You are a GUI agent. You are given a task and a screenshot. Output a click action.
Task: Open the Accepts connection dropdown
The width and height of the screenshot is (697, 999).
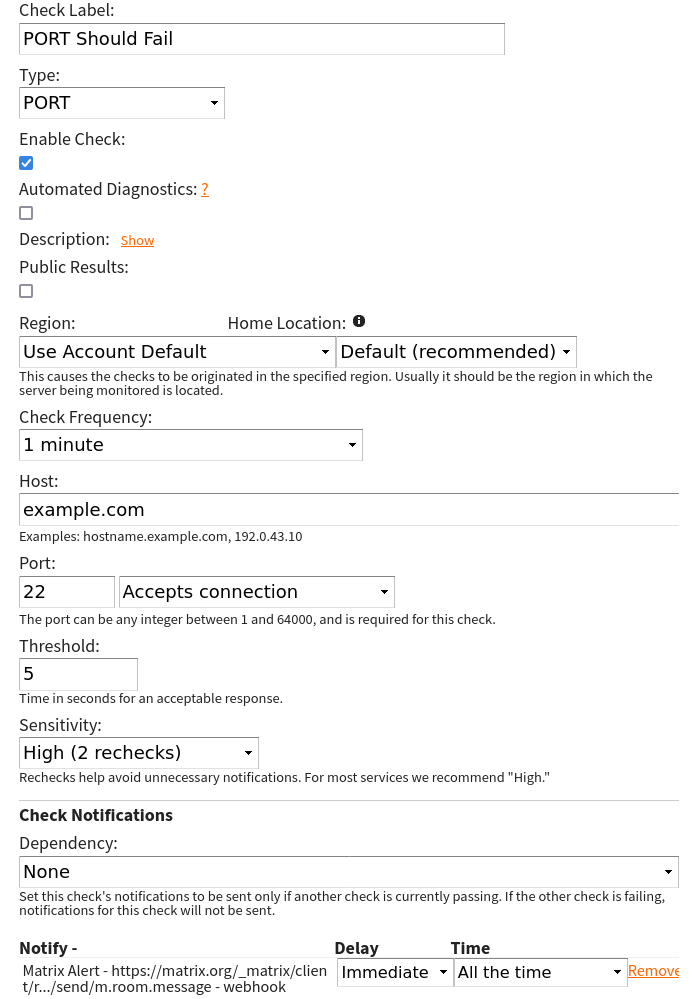(x=256, y=592)
